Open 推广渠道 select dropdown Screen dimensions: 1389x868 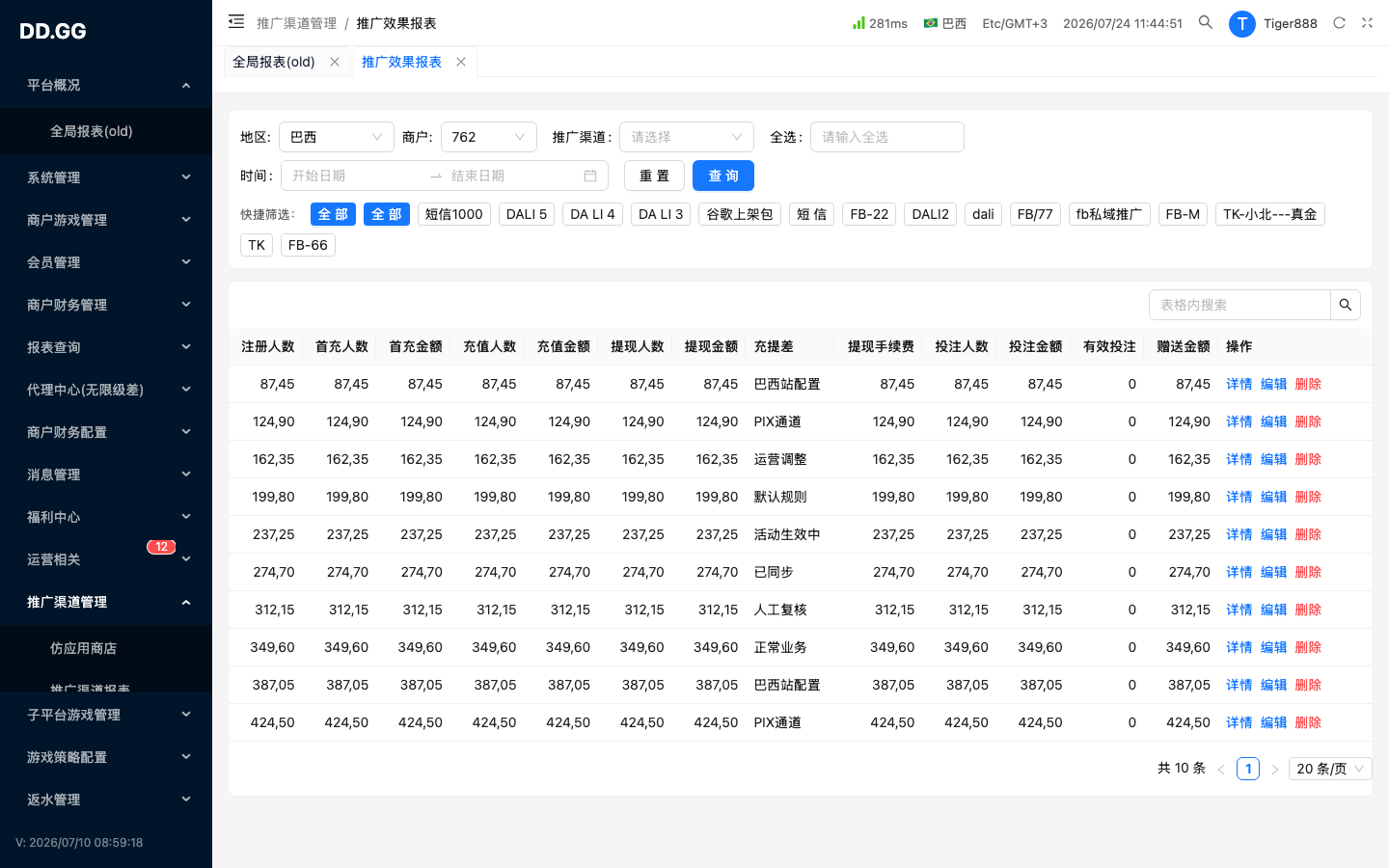[x=687, y=137]
